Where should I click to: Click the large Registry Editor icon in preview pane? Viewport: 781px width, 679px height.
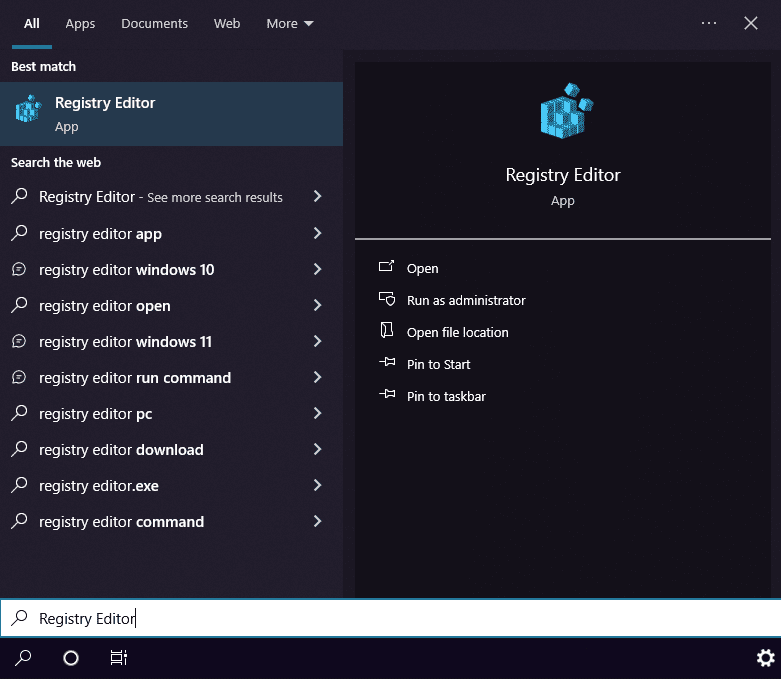pyautogui.click(x=566, y=111)
